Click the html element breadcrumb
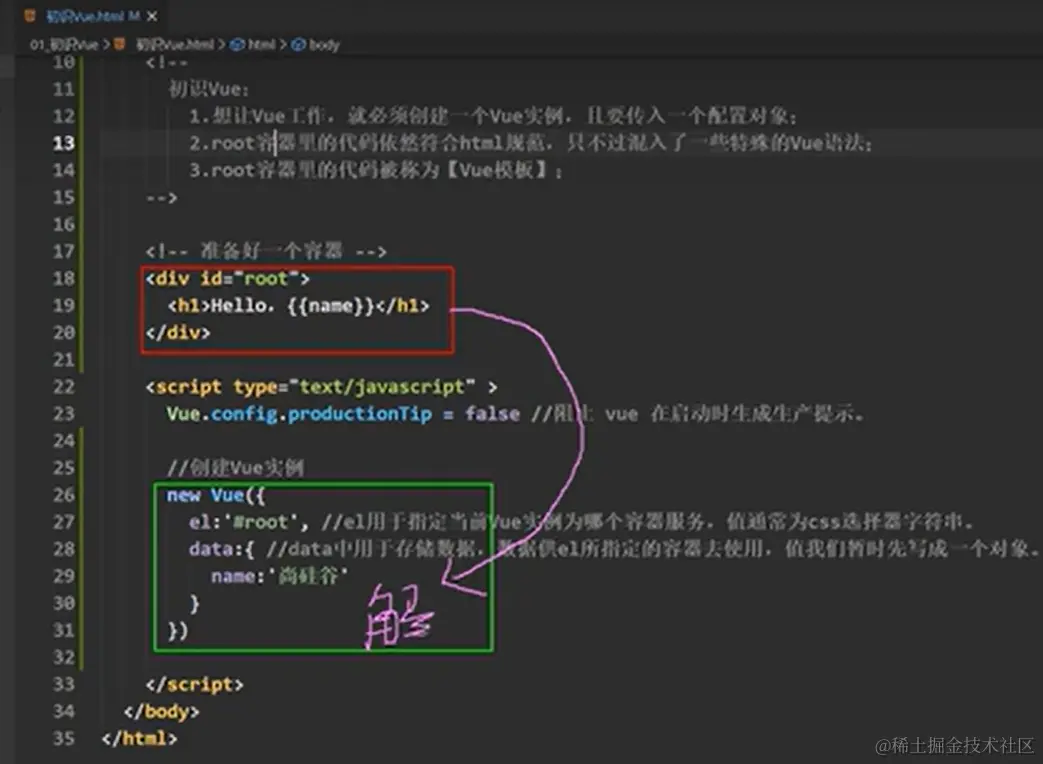Viewport: 1043px width, 764px height. click(261, 45)
